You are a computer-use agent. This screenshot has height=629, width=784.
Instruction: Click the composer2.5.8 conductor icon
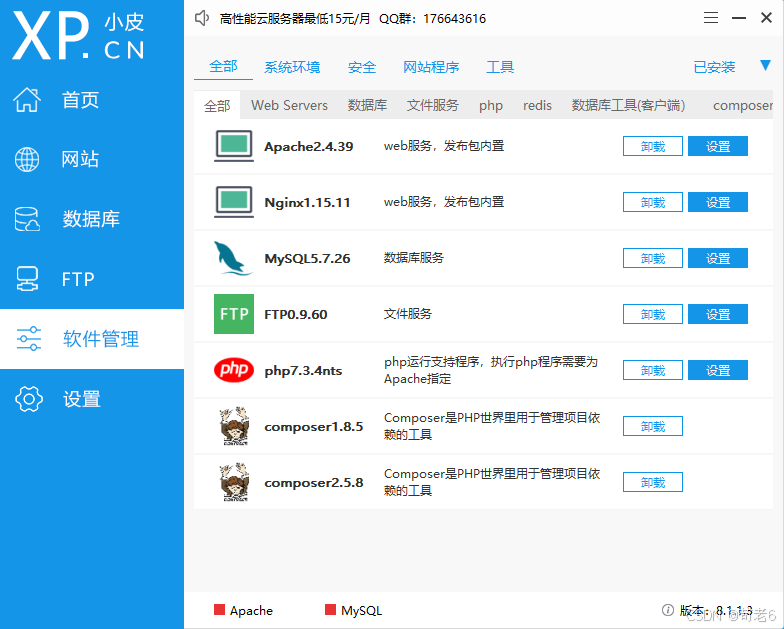[x=234, y=482]
